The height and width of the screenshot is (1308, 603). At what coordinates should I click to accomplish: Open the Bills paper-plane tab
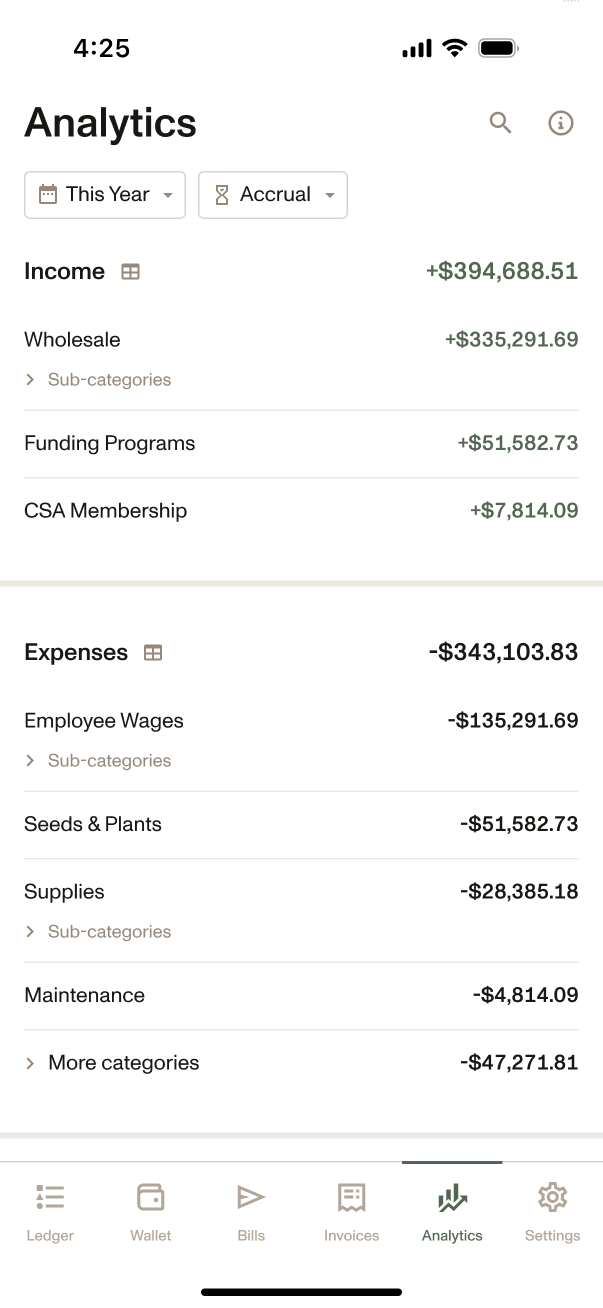coord(251,1211)
